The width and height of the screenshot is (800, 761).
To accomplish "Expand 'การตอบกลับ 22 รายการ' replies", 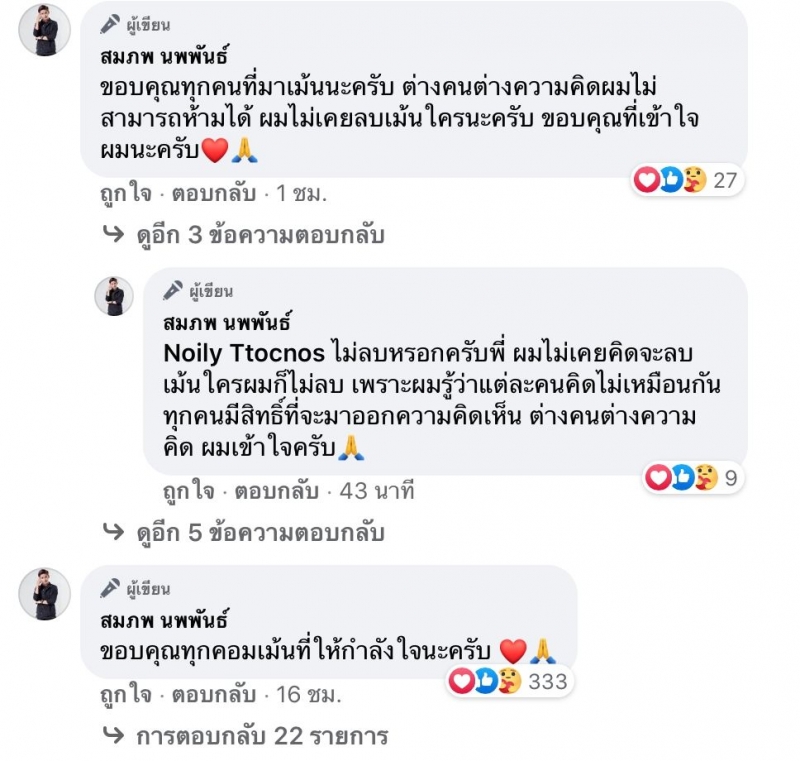I will [x=260, y=737].
